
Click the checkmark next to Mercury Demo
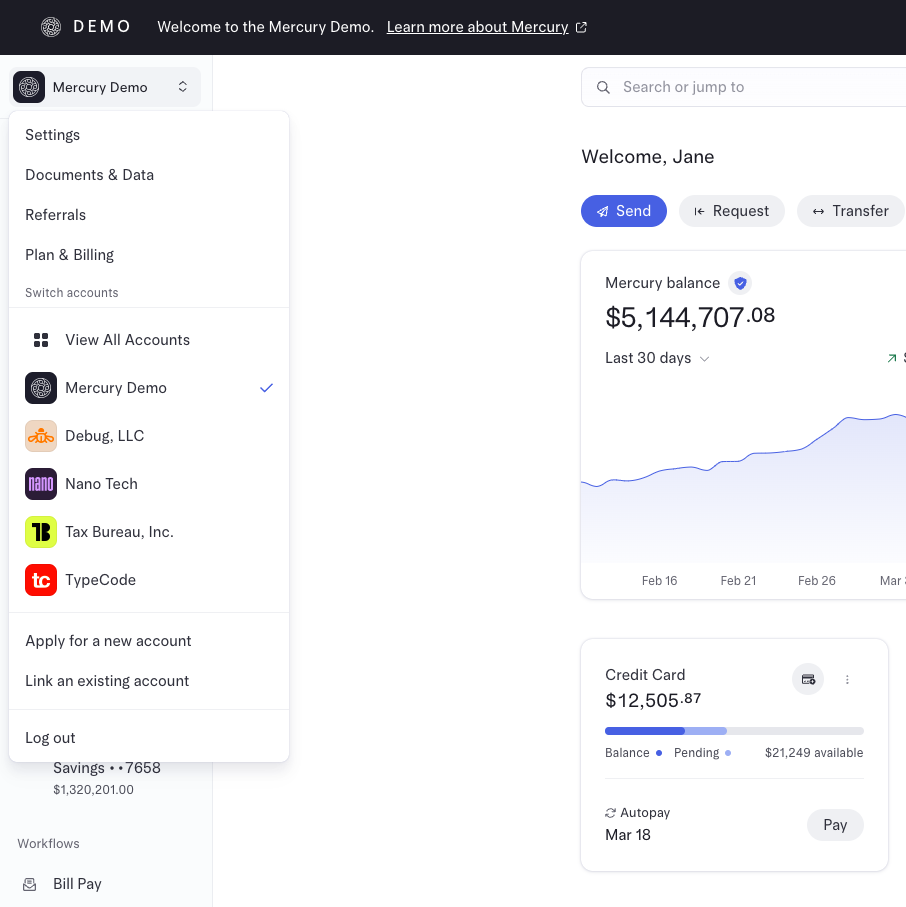(x=266, y=388)
